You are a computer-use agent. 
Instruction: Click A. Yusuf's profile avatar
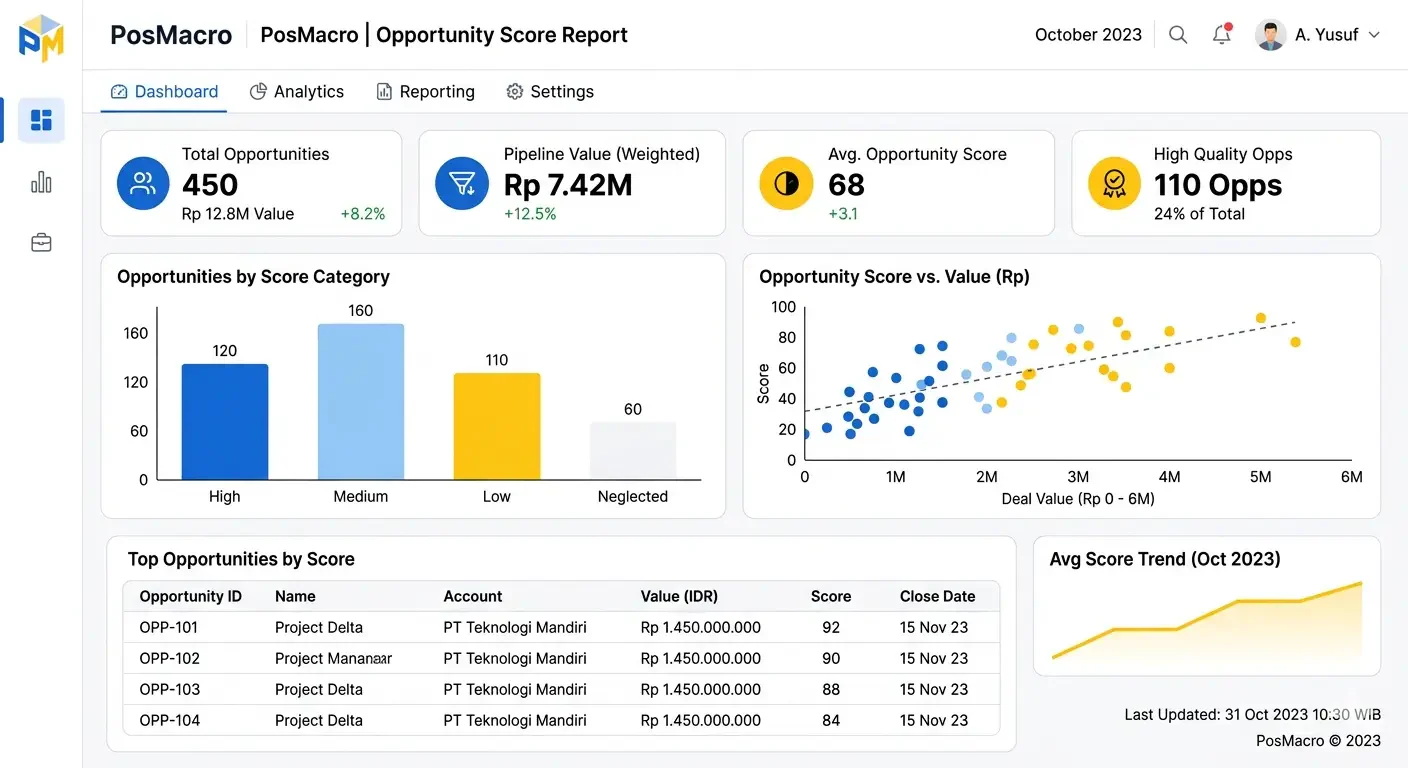click(x=1270, y=35)
